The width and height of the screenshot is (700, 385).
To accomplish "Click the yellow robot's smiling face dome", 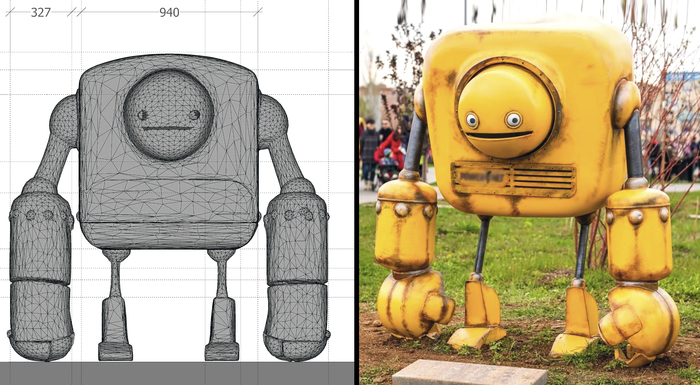I will click(506, 111).
